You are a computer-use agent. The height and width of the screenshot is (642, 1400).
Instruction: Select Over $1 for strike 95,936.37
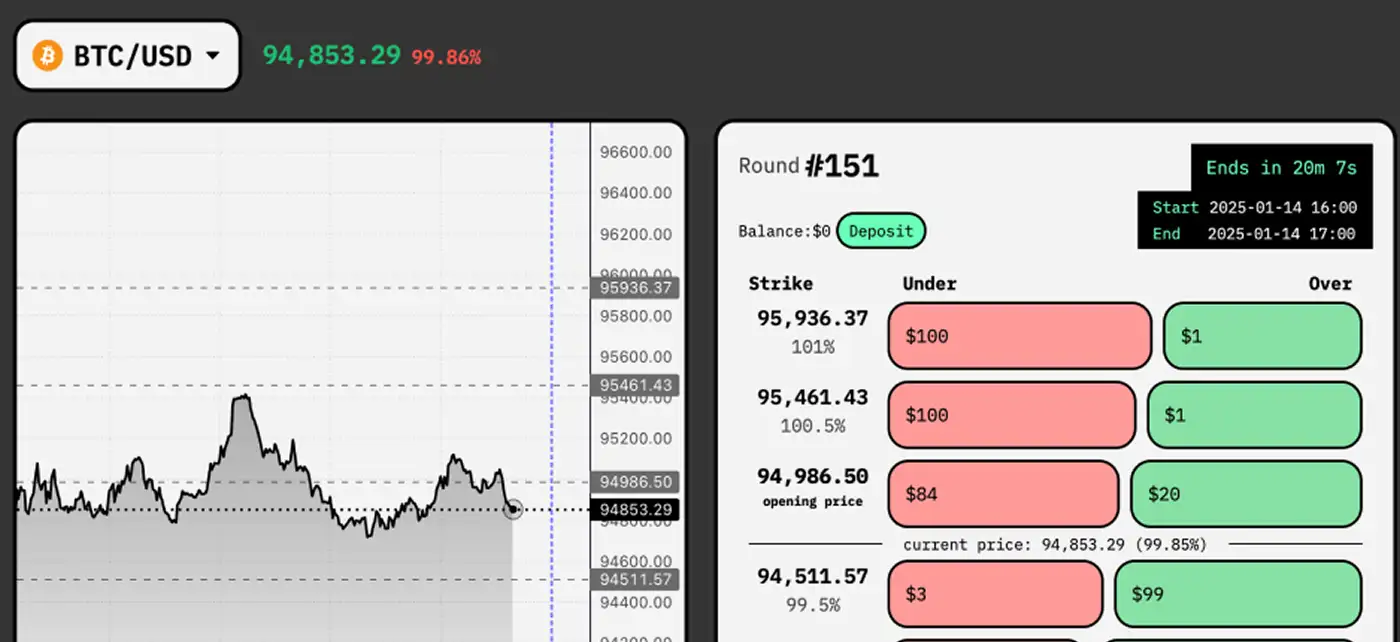1261,336
